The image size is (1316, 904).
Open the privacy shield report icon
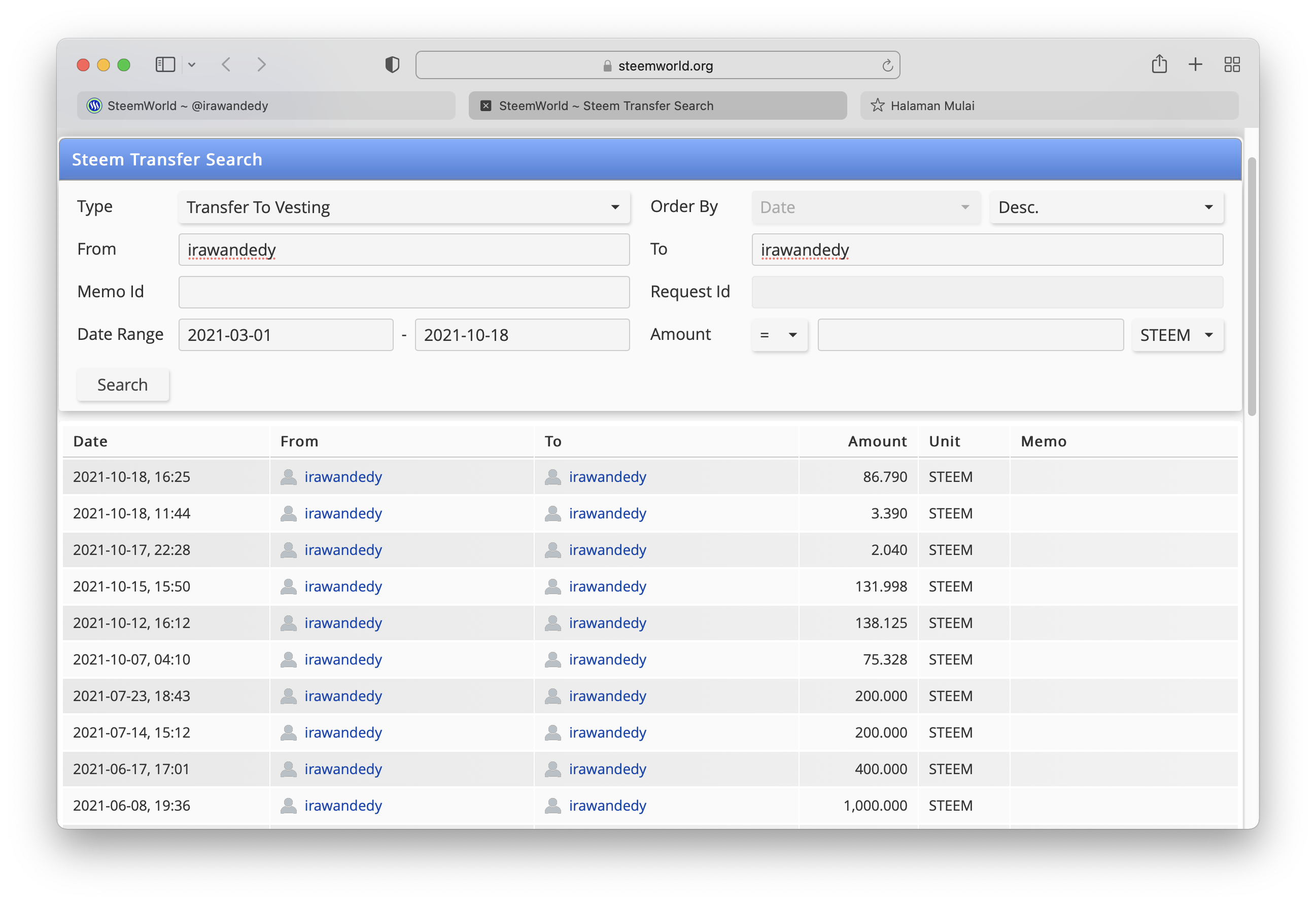pyautogui.click(x=392, y=64)
